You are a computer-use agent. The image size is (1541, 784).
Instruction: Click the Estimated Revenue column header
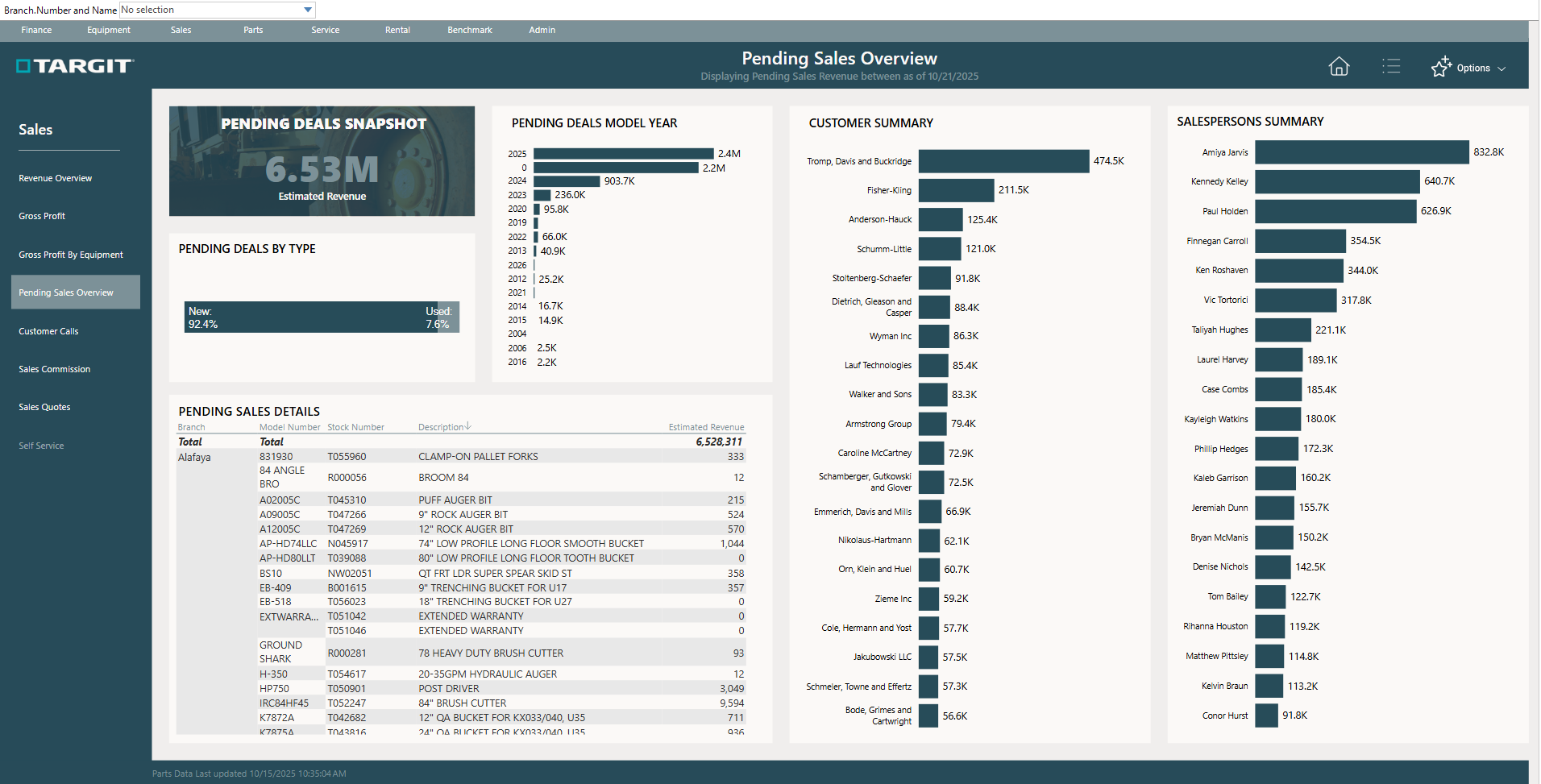[x=705, y=427]
